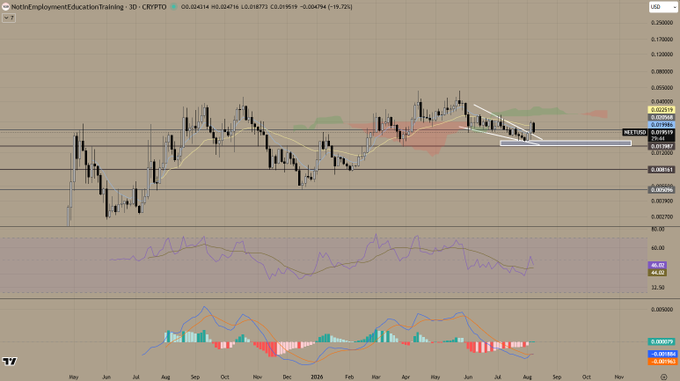The image size is (680, 381).
Task: Open the USD currency dropdown
Action: pyautogui.click(x=663, y=7)
